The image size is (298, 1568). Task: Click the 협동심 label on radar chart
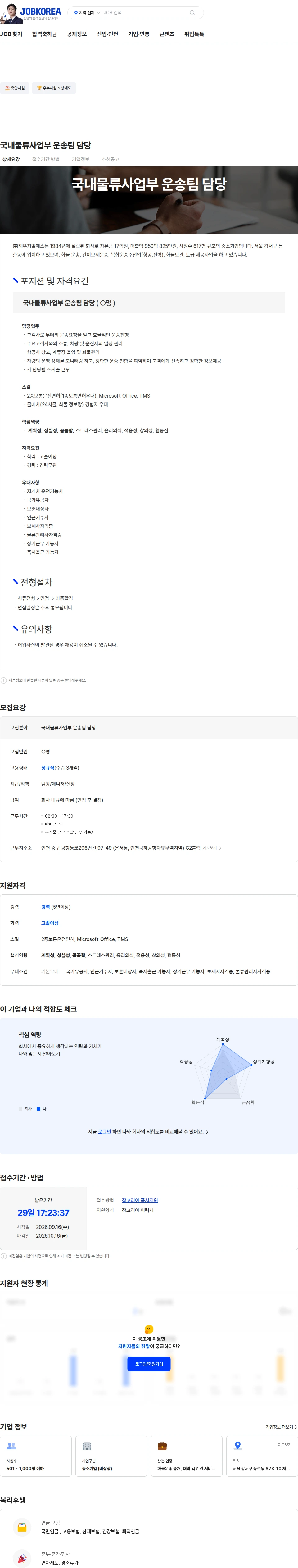click(x=198, y=1102)
